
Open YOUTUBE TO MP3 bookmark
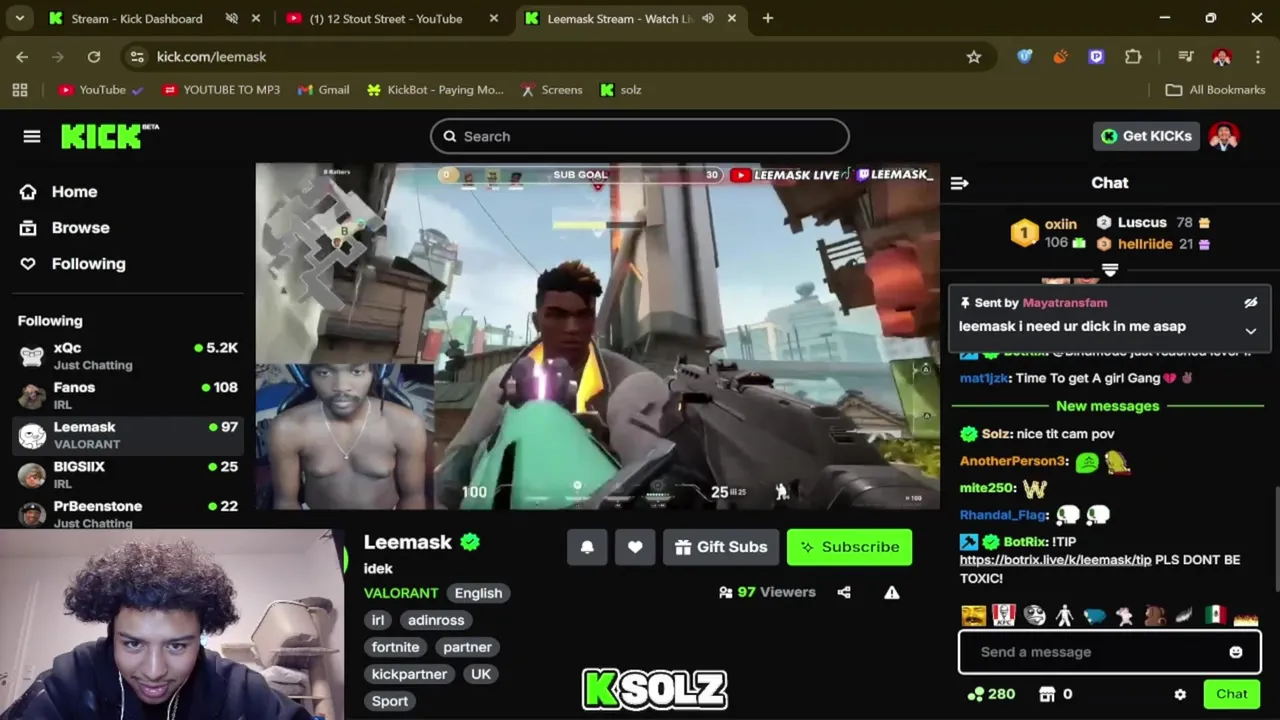pos(221,90)
